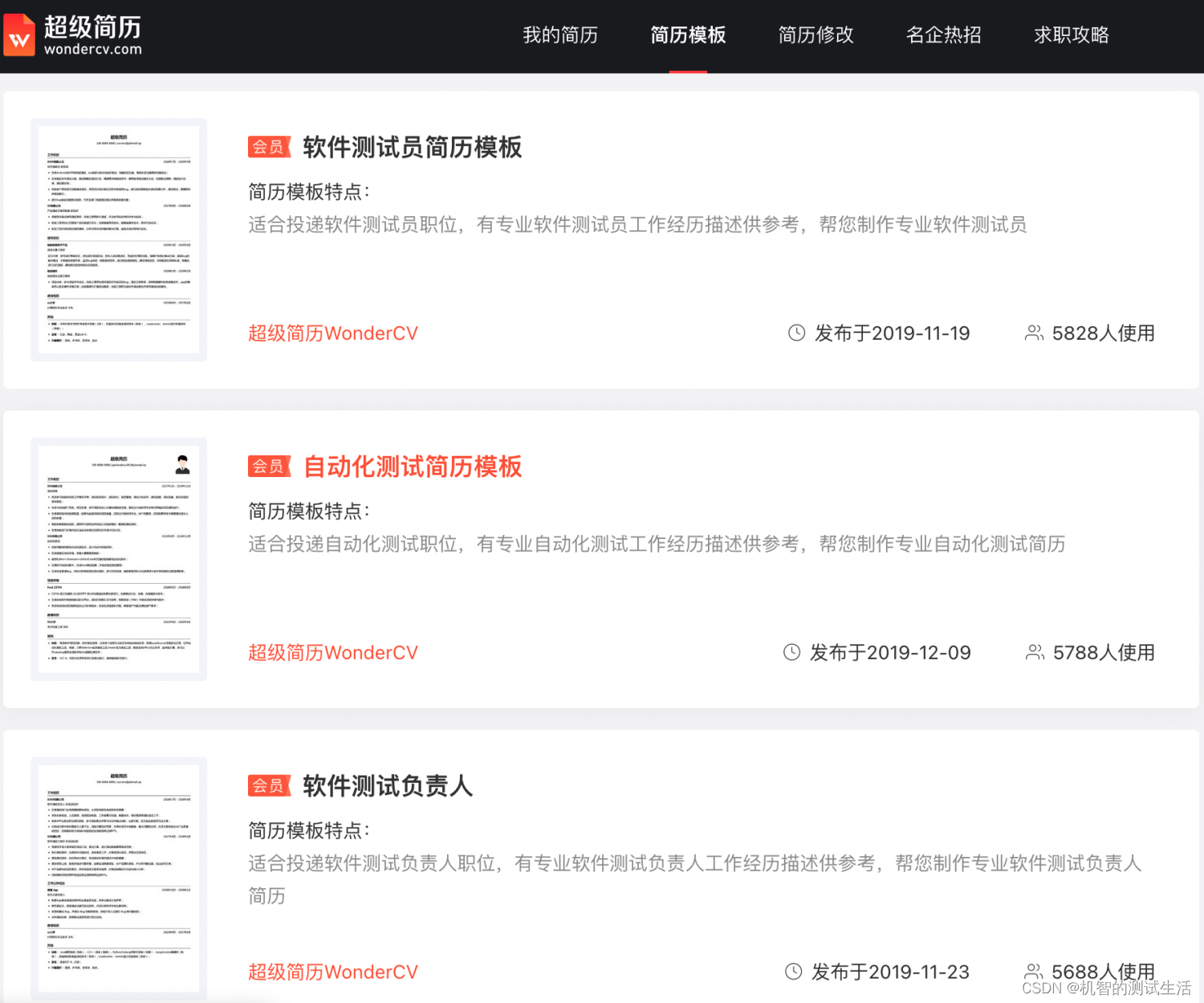
Task: Open the 软件测试负责人 thumbnail preview
Action: point(119,879)
